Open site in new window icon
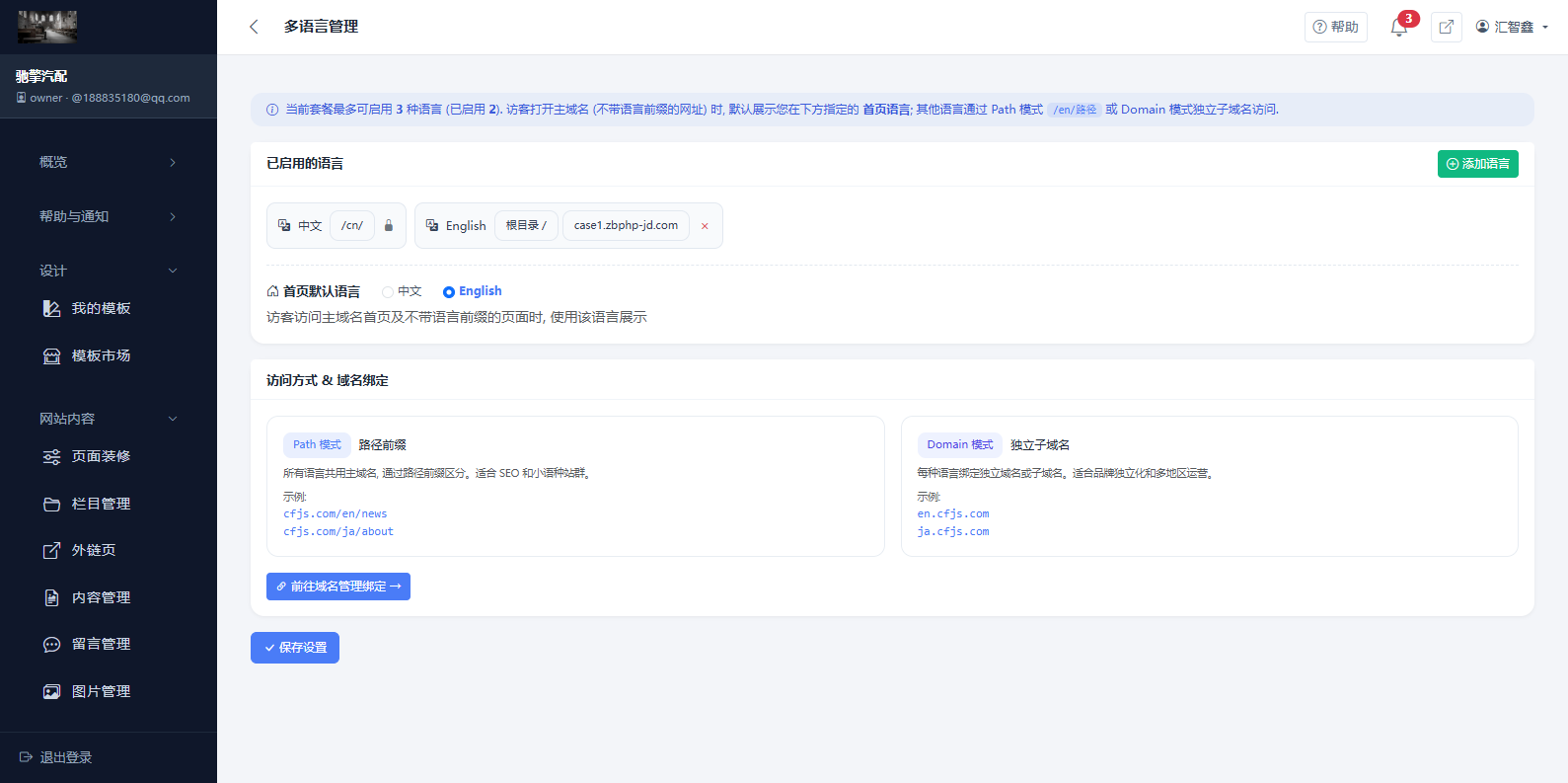 [1447, 27]
